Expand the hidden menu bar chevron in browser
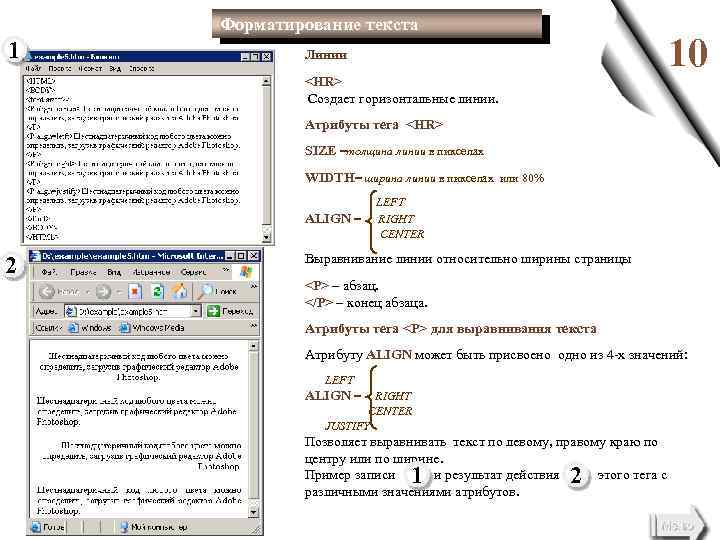720x540 pixels. 225,270
